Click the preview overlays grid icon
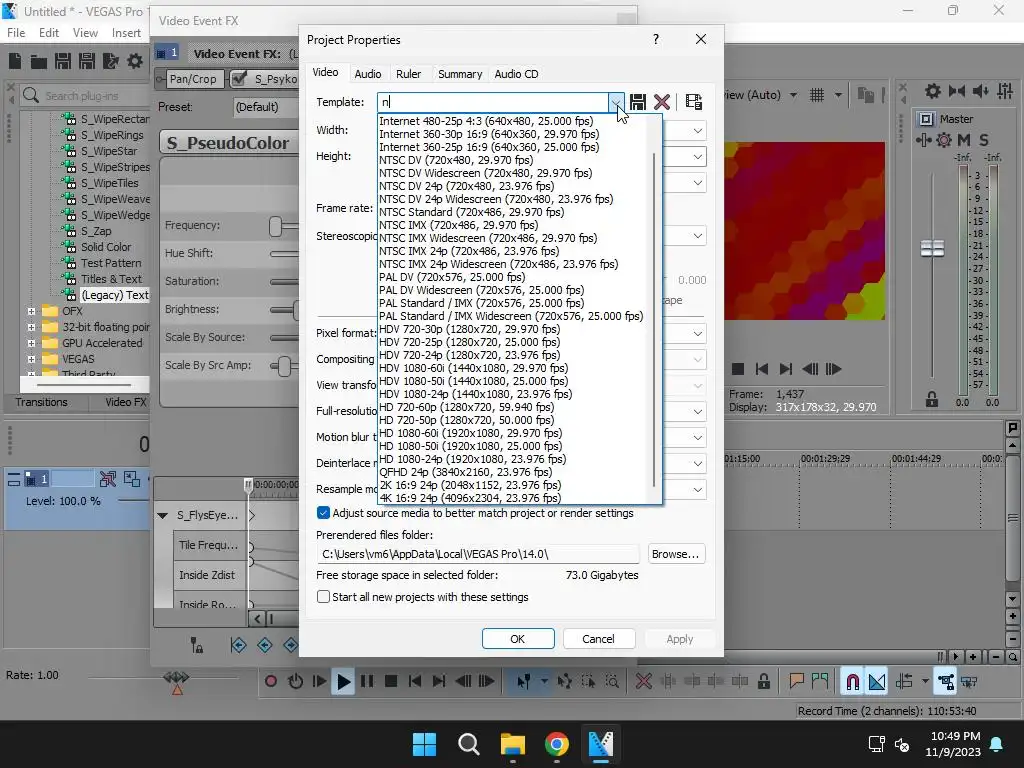Viewport: 1024px width, 768px height. (x=817, y=95)
